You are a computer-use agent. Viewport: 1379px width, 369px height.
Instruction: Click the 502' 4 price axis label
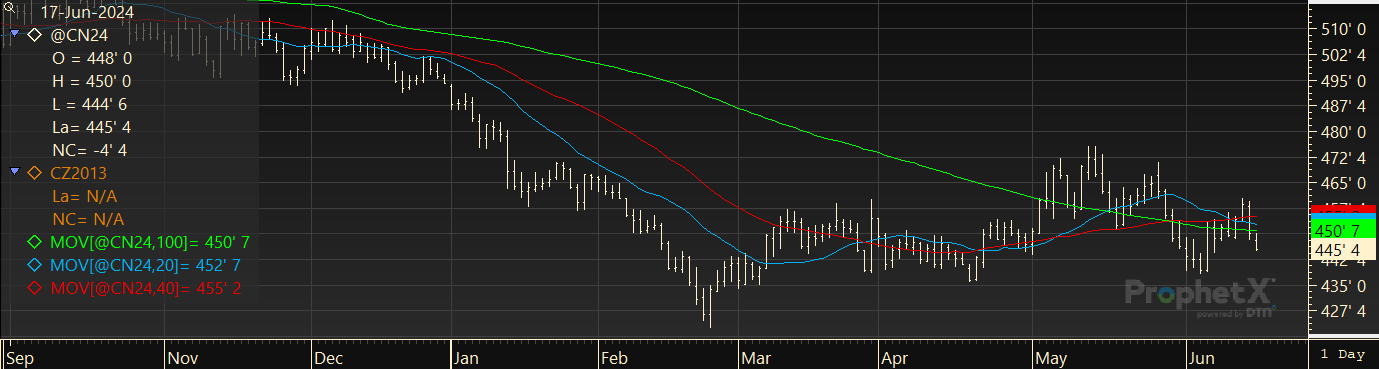tap(1342, 55)
